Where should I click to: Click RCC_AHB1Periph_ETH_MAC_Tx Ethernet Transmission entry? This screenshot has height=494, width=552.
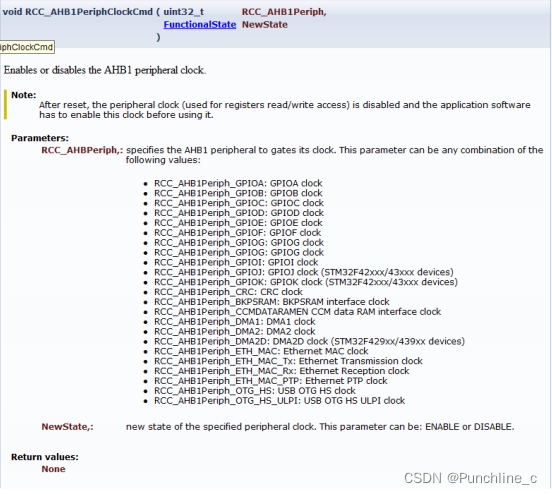288,361
